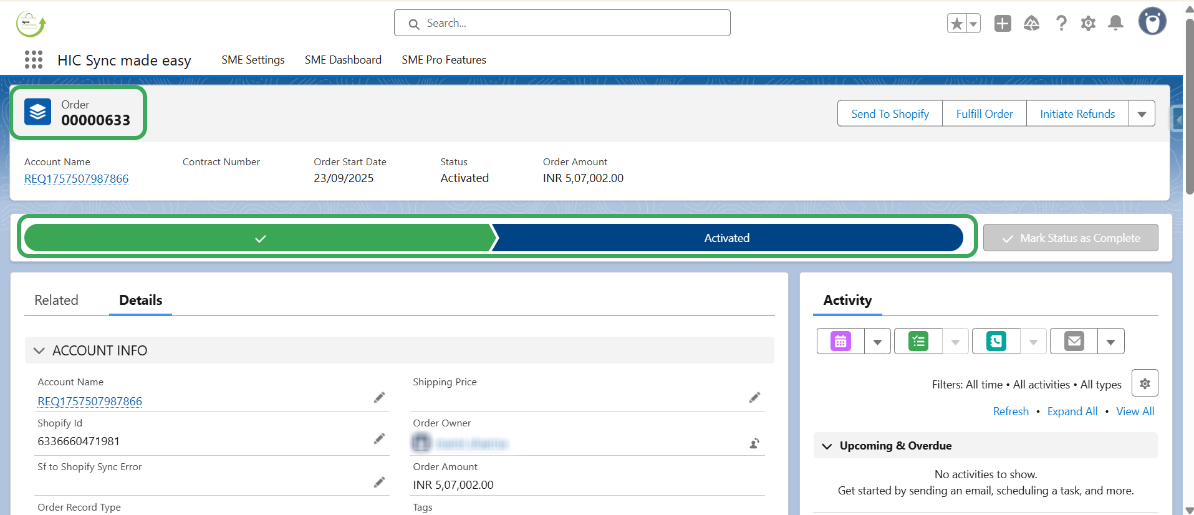Screen dimensions: 1194x515
Task: Click the Expand All link
Action: [x=1072, y=411]
